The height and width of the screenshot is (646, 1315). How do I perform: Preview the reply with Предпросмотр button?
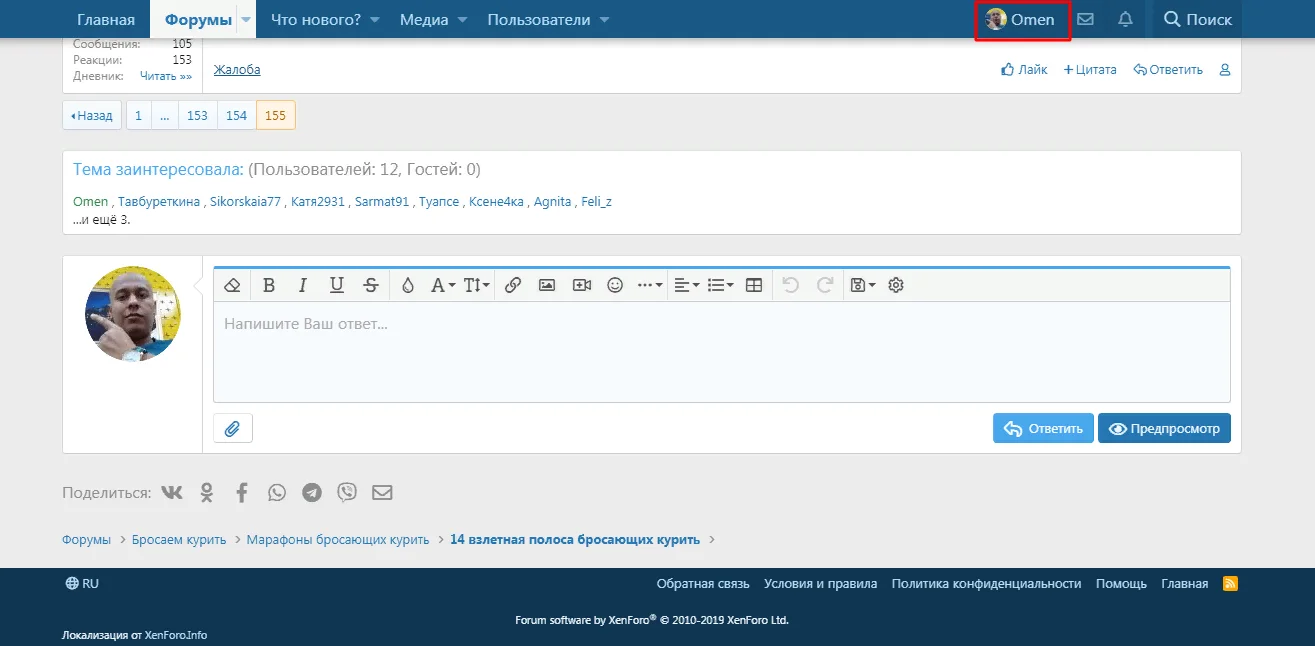[x=1165, y=428]
